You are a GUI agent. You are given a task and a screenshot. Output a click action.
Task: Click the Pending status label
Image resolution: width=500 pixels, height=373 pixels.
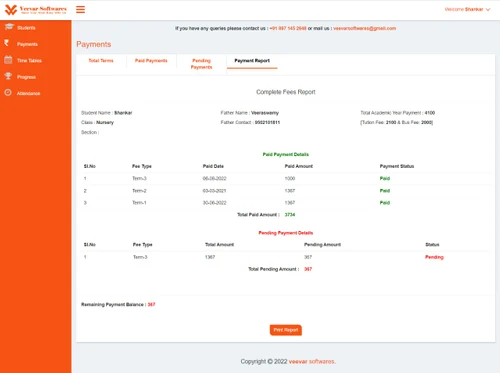434,257
